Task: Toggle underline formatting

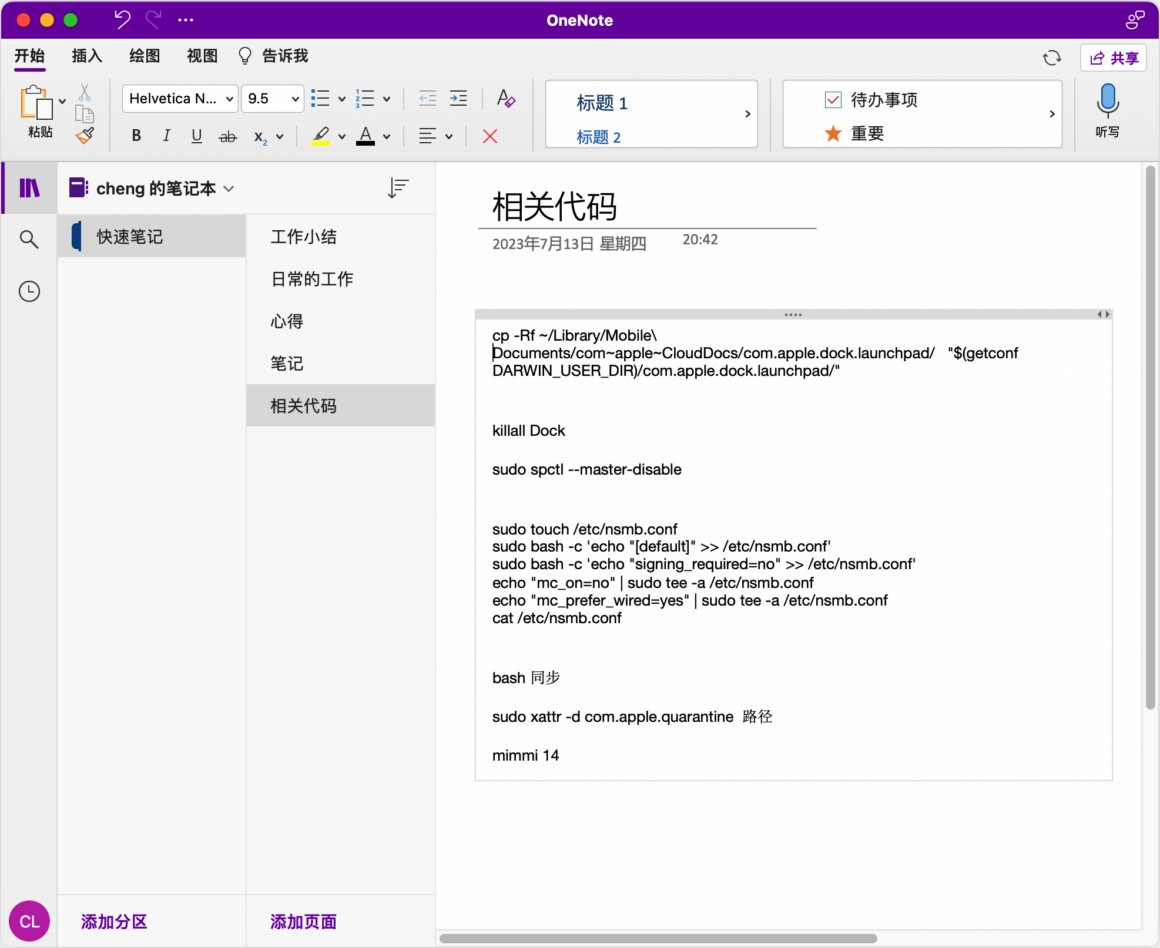Action: point(196,136)
